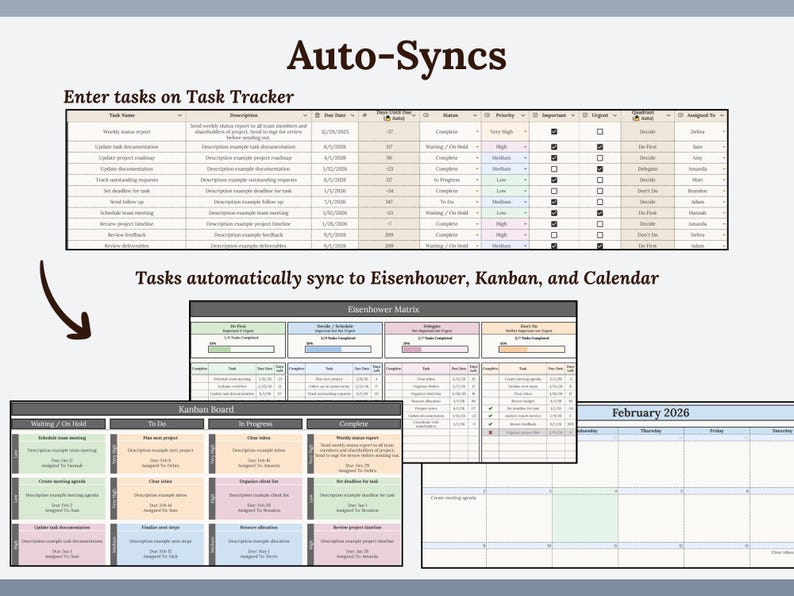Click the type icon beside Assigned To header

pyautogui.click(x=681, y=115)
